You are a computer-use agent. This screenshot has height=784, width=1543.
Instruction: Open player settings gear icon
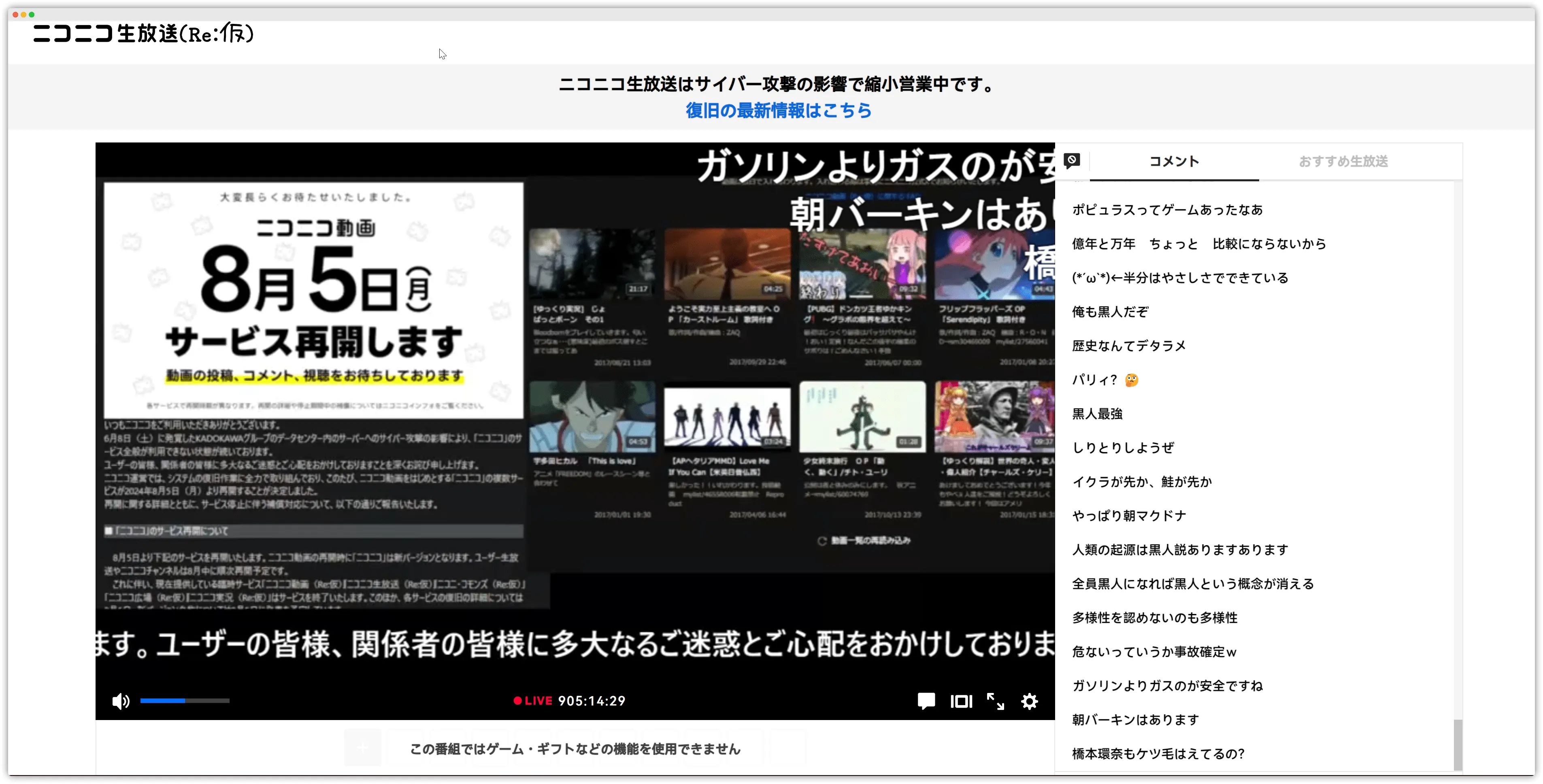pos(1030,701)
